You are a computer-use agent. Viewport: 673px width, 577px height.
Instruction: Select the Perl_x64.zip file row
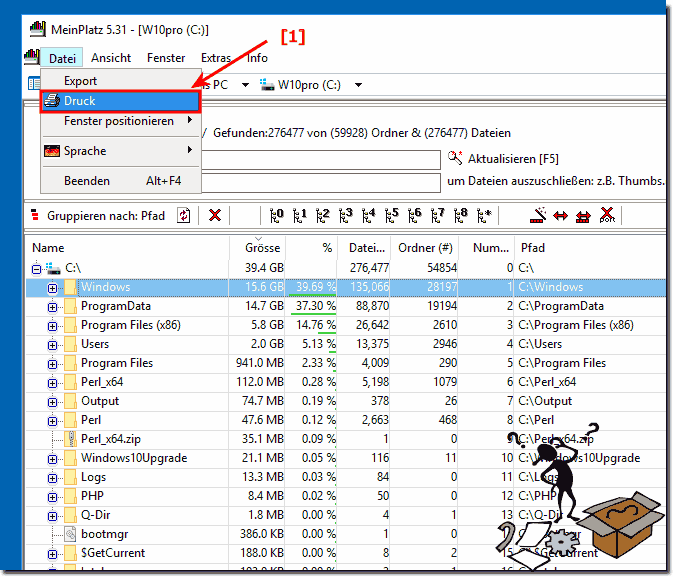[x=346, y=439]
